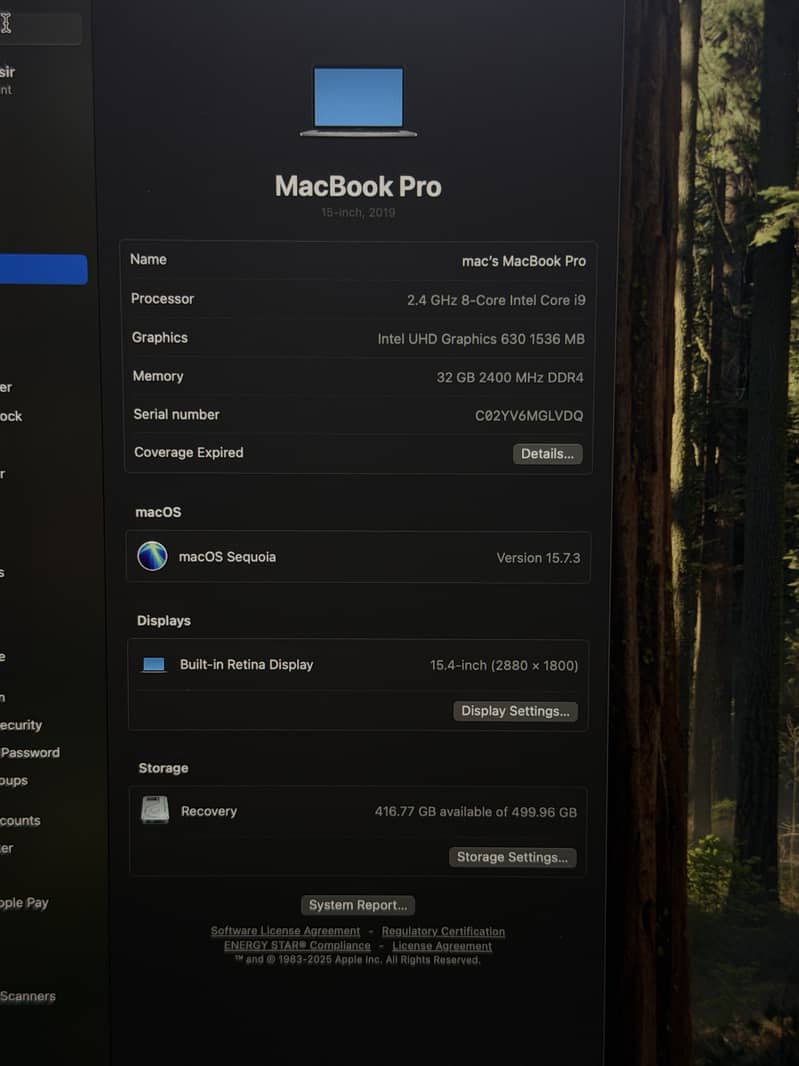Image resolution: width=799 pixels, height=1066 pixels.
Task: Click the Built-in Retina Display label
Action: (x=246, y=664)
